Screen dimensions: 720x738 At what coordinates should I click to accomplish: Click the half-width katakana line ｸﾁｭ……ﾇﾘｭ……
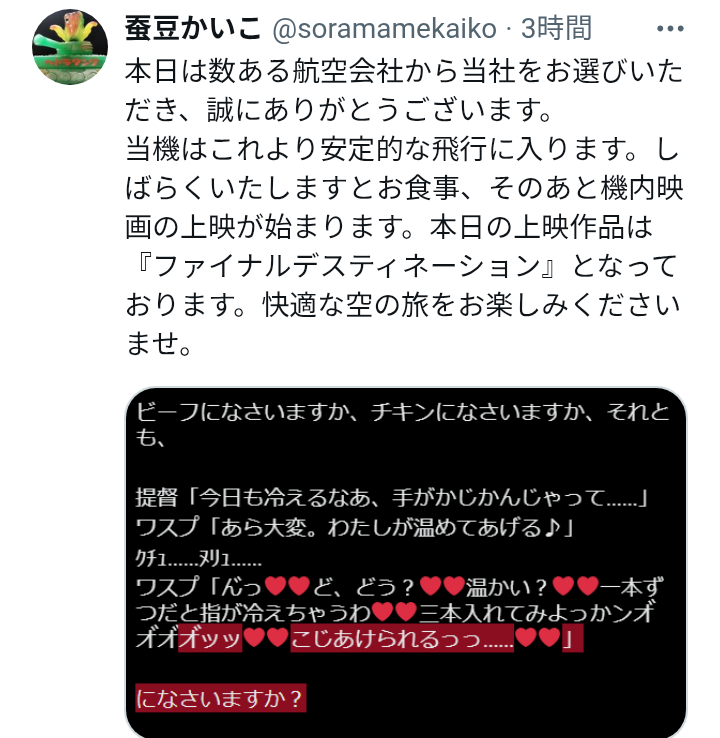tap(199, 559)
